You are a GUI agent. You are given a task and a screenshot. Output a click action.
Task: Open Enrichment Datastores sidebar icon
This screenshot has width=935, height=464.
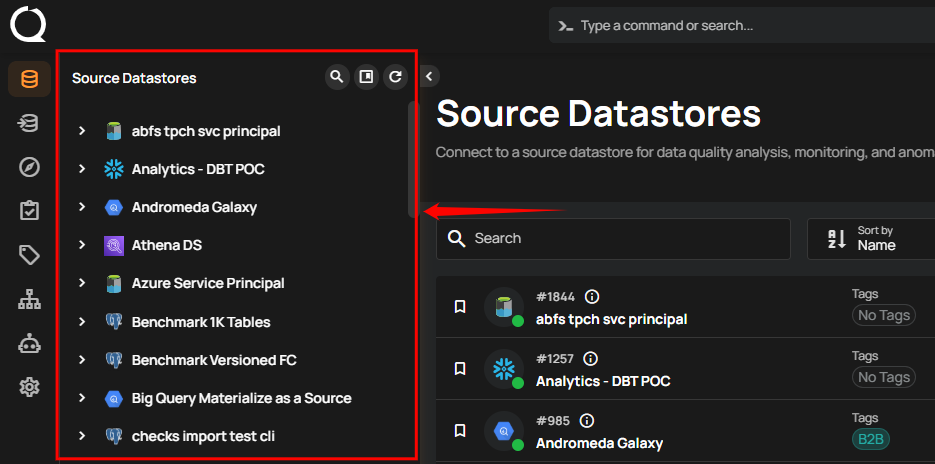pyautogui.click(x=29, y=123)
